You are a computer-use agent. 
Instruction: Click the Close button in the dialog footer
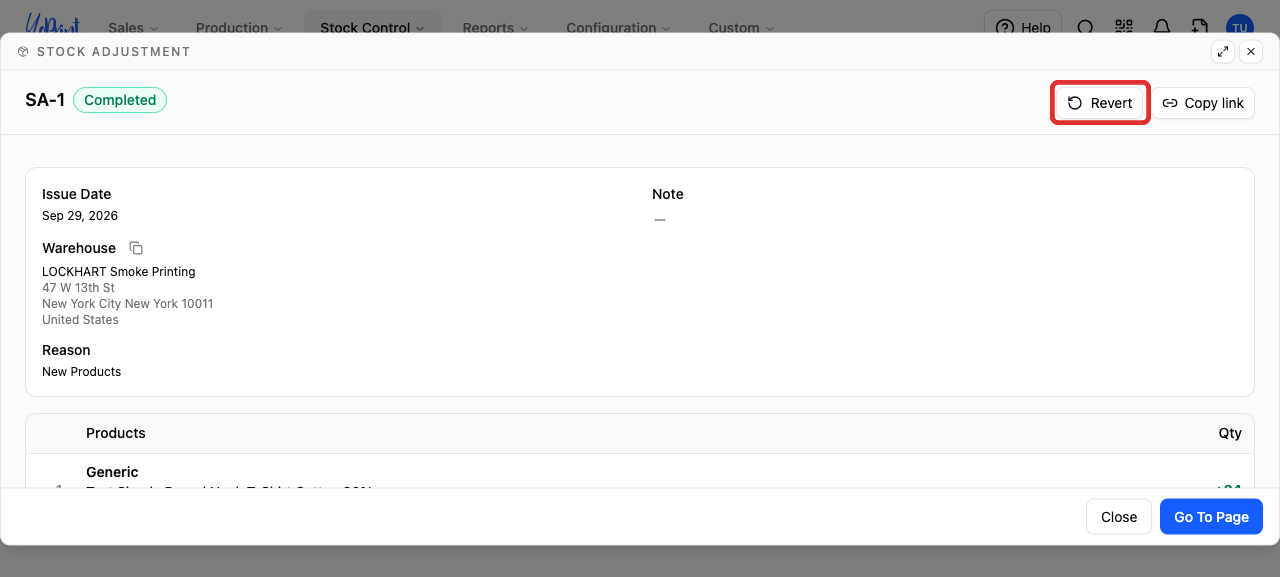click(1119, 517)
